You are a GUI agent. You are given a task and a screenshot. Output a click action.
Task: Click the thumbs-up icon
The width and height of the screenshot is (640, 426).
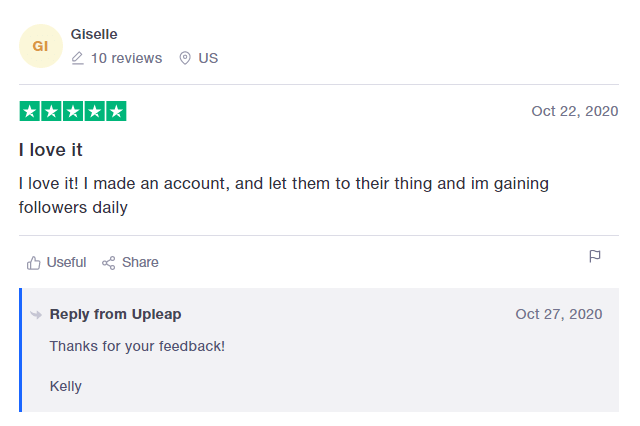click(x=33, y=263)
